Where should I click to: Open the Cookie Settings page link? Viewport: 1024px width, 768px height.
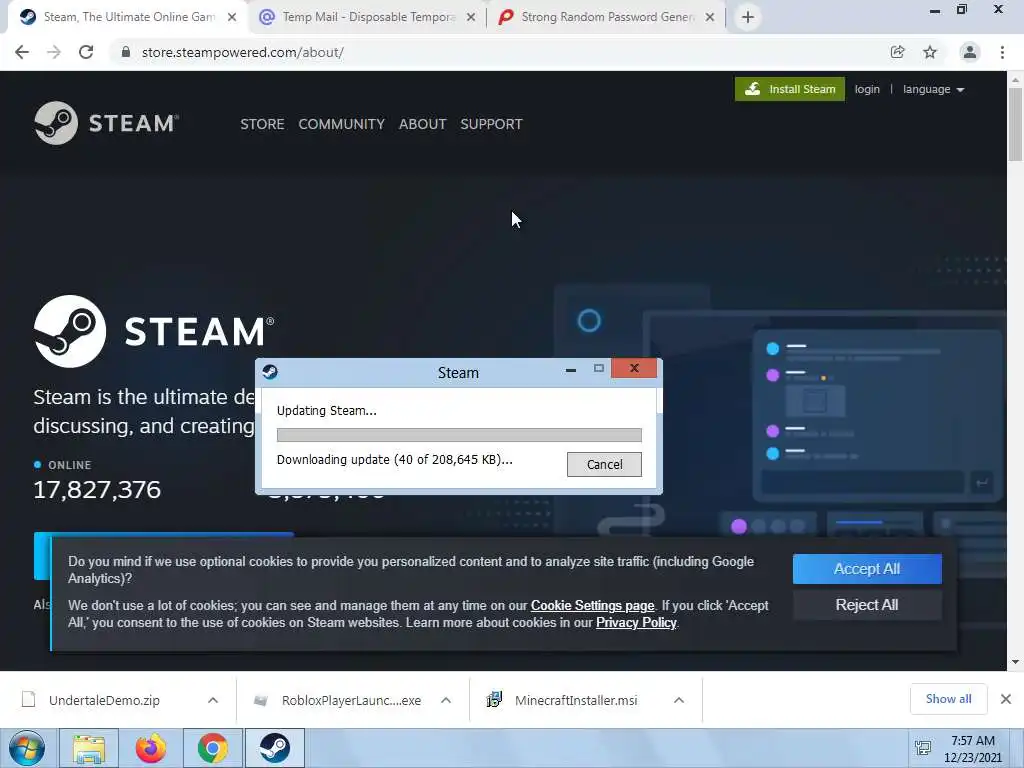click(x=592, y=605)
